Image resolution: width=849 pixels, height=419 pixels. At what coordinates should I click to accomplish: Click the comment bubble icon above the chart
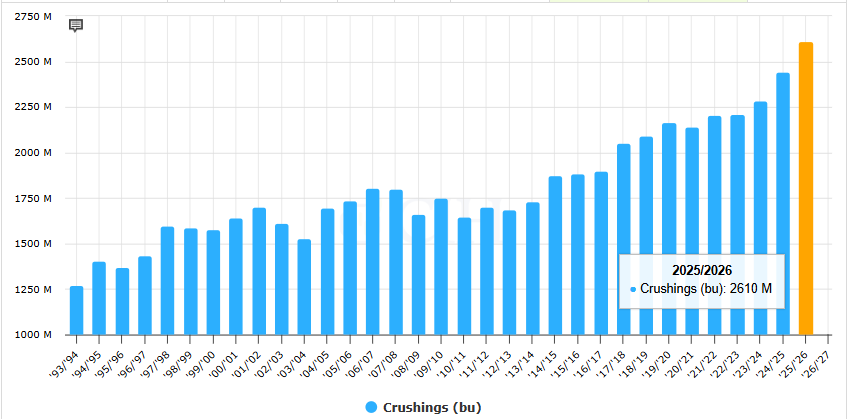(76, 25)
